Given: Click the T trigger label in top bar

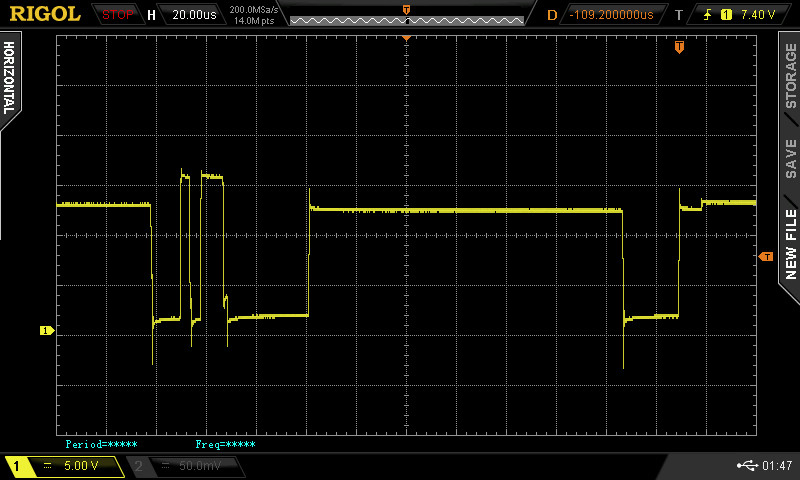Looking at the screenshot, I should click(x=679, y=15).
